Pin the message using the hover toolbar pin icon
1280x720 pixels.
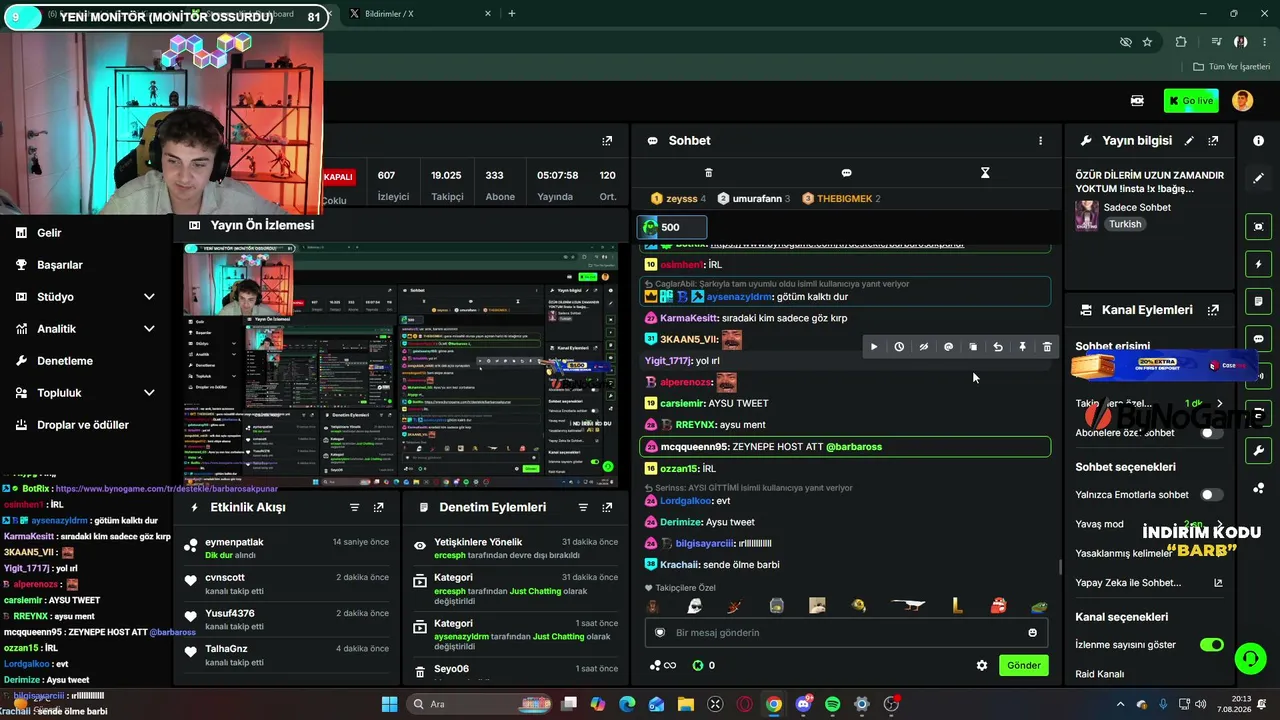point(1022,347)
